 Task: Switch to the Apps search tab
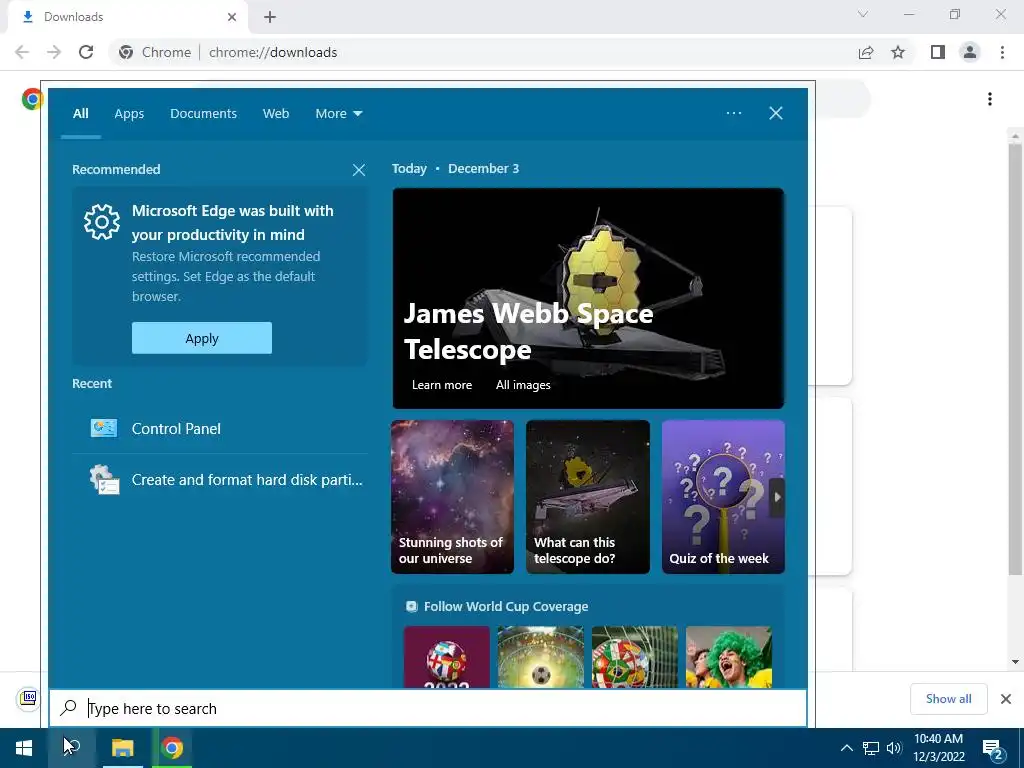[129, 114]
